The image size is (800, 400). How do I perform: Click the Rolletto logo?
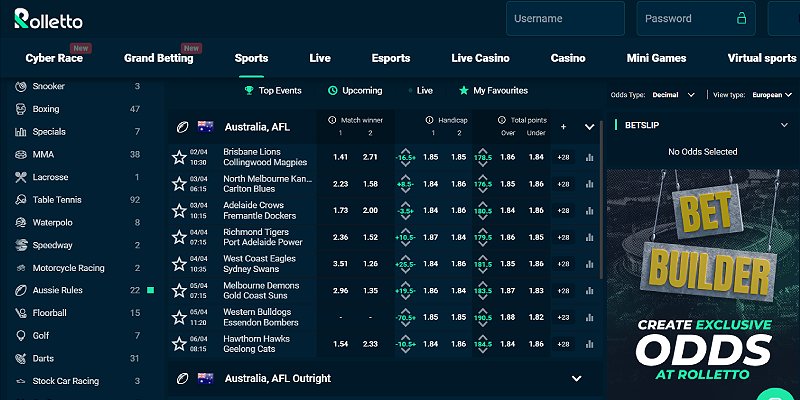pos(48,19)
